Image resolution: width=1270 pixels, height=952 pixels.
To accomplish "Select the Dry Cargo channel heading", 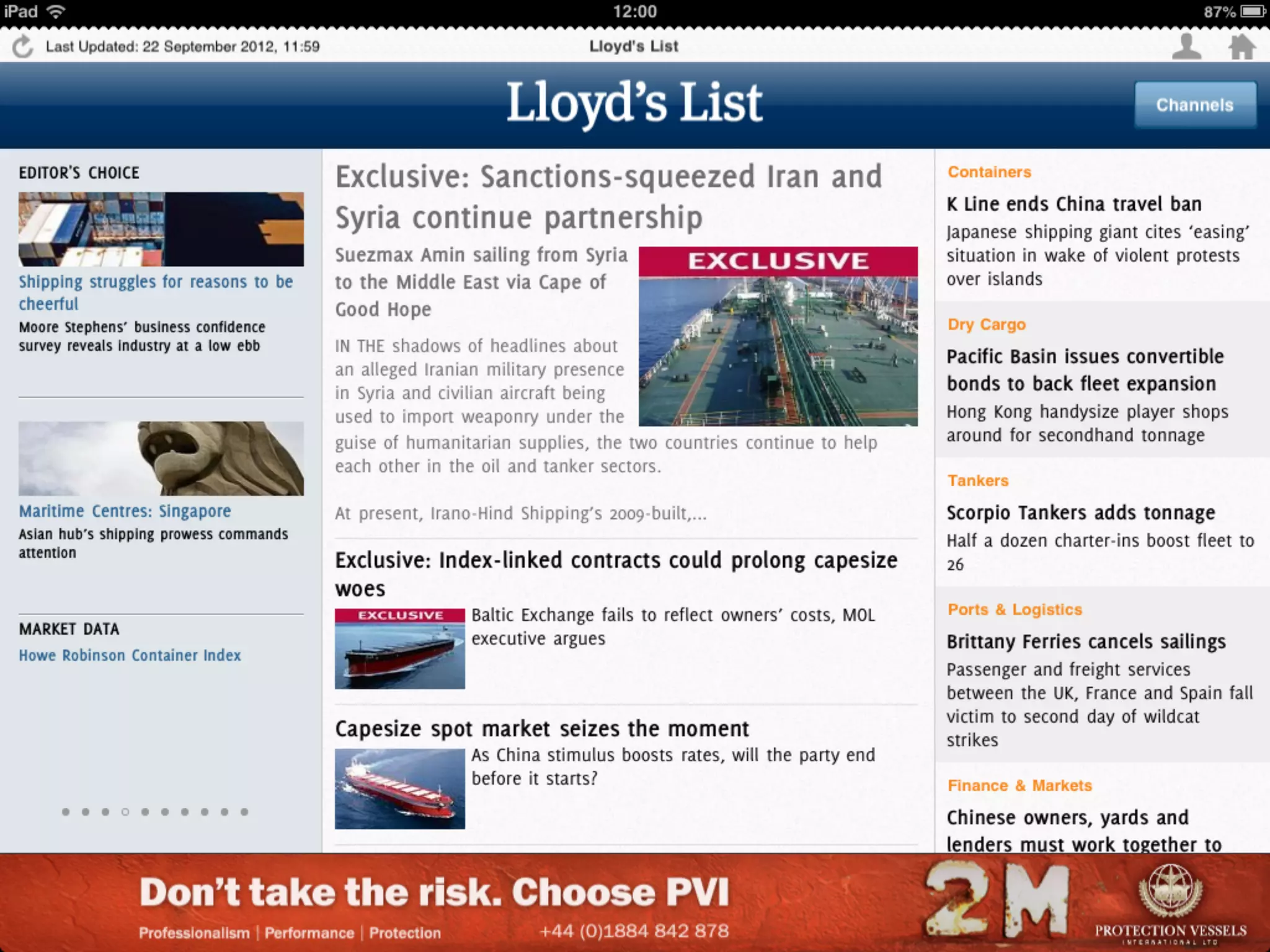I will click(x=986, y=325).
